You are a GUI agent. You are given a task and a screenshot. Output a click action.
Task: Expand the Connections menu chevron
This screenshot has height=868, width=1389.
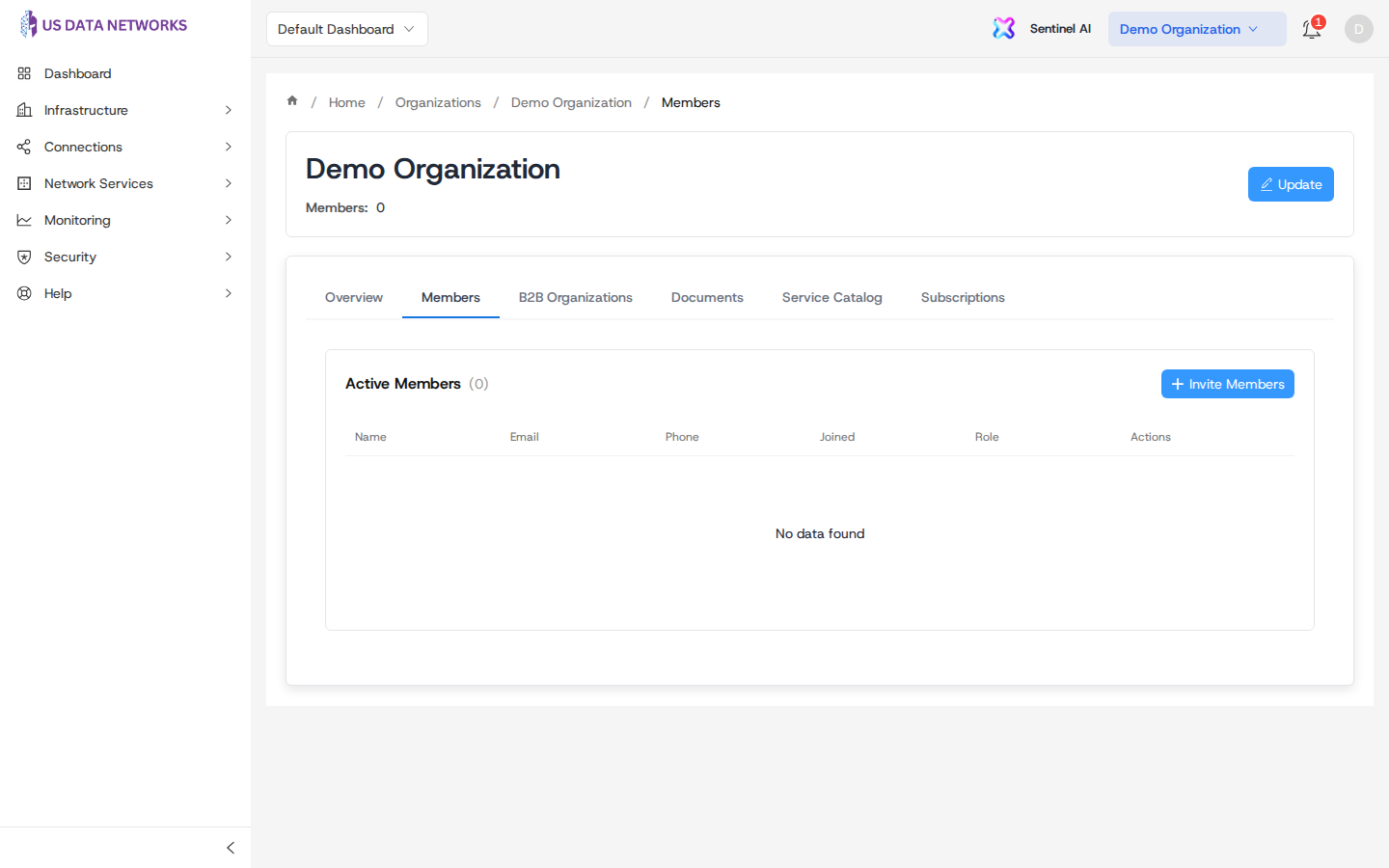(x=229, y=147)
